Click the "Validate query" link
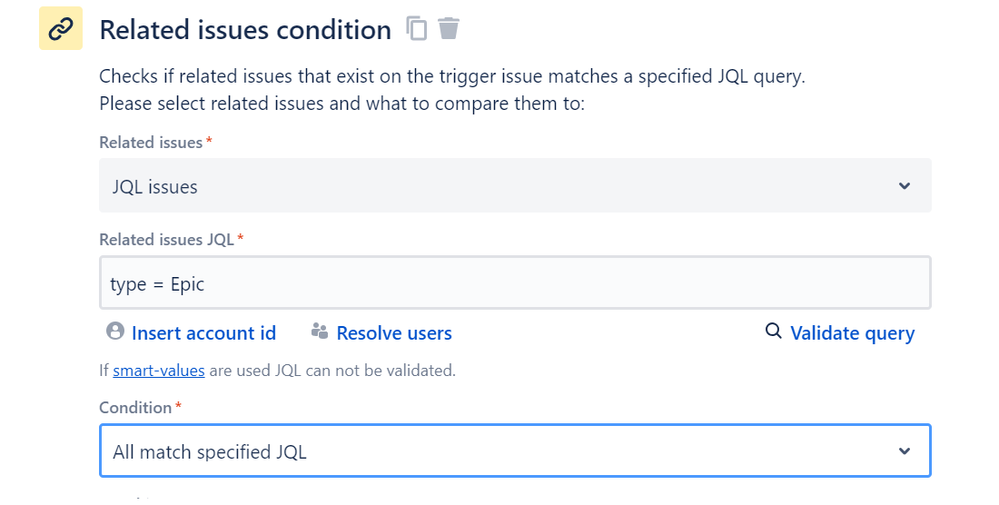 (852, 333)
